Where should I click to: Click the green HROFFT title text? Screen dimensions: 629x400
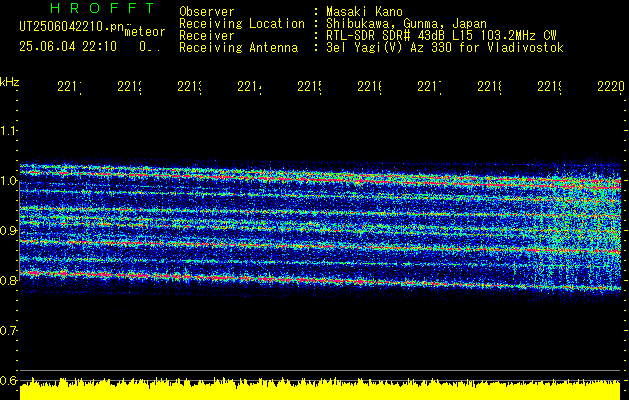click(x=103, y=8)
